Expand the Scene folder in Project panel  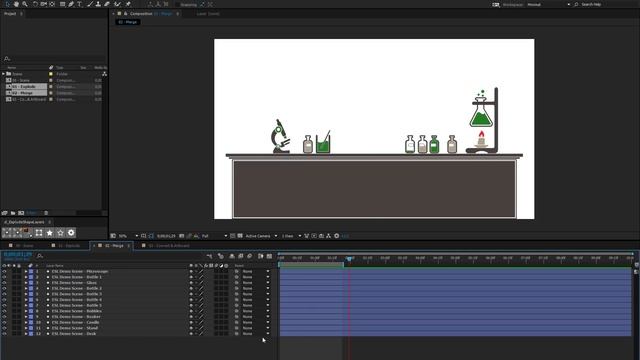(x=4, y=74)
